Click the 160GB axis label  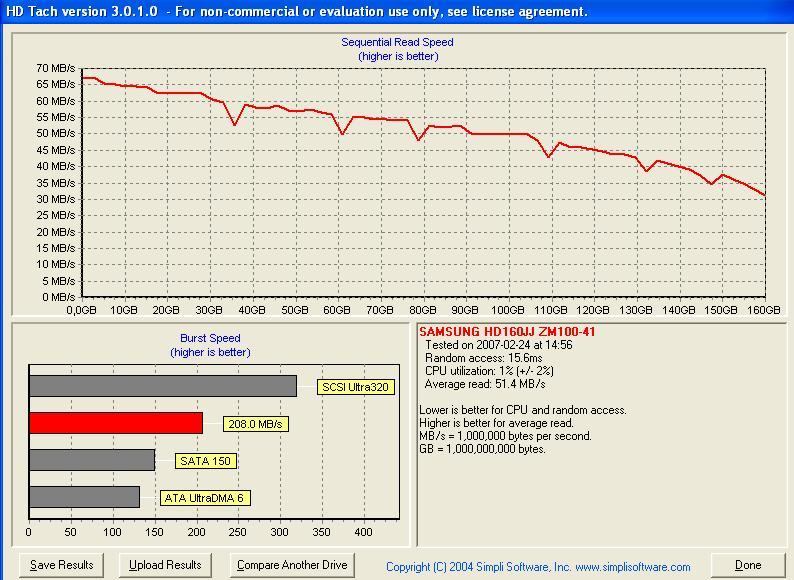pyautogui.click(x=763, y=310)
